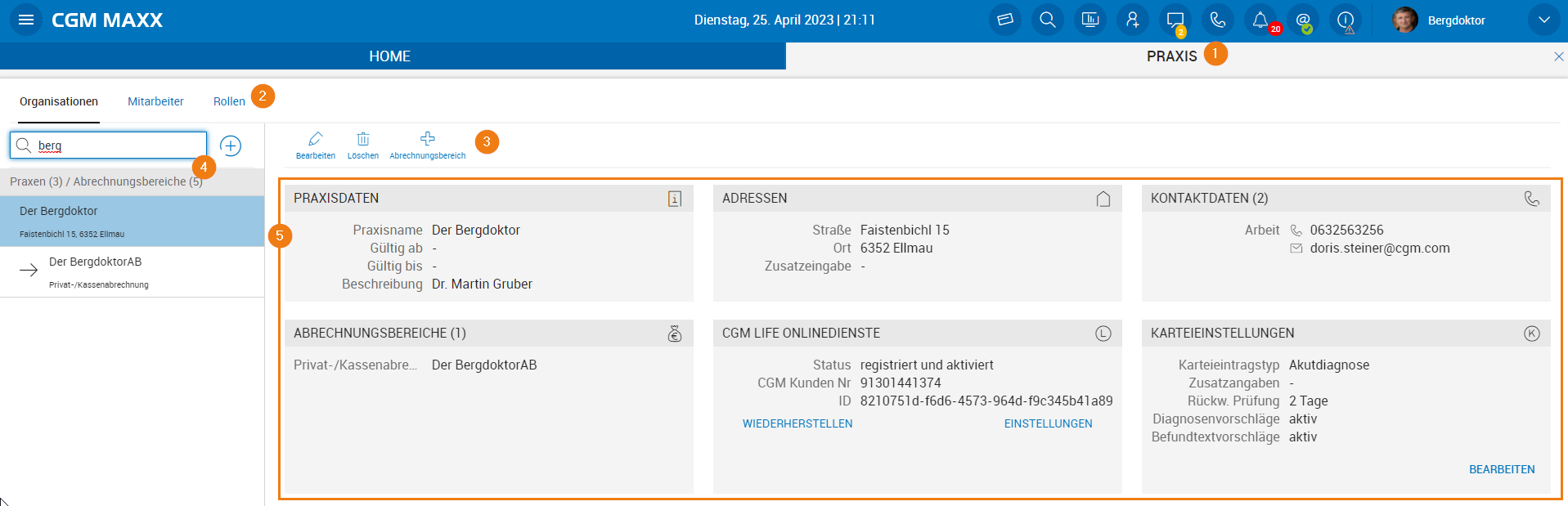Click the CGM LIFE Onlinedienste L icon
This screenshot has width=1568, height=506.
coord(1103,334)
